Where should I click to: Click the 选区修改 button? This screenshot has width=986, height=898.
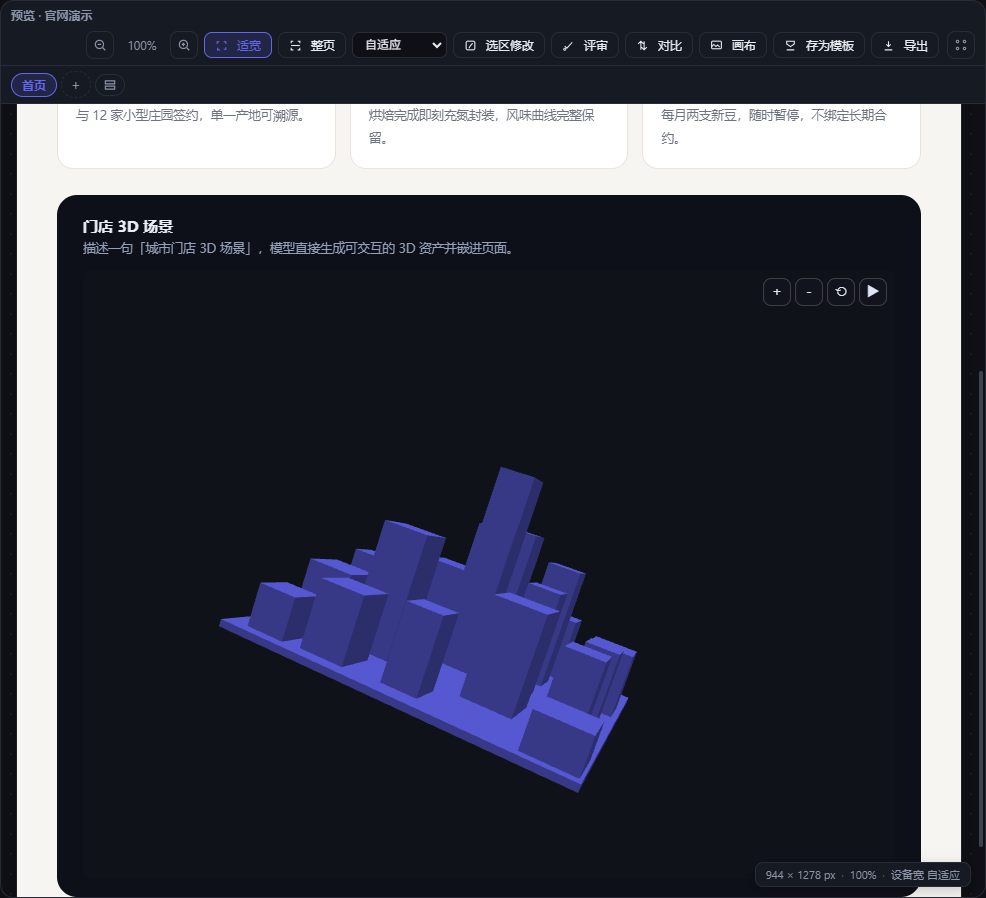[500, 45]
